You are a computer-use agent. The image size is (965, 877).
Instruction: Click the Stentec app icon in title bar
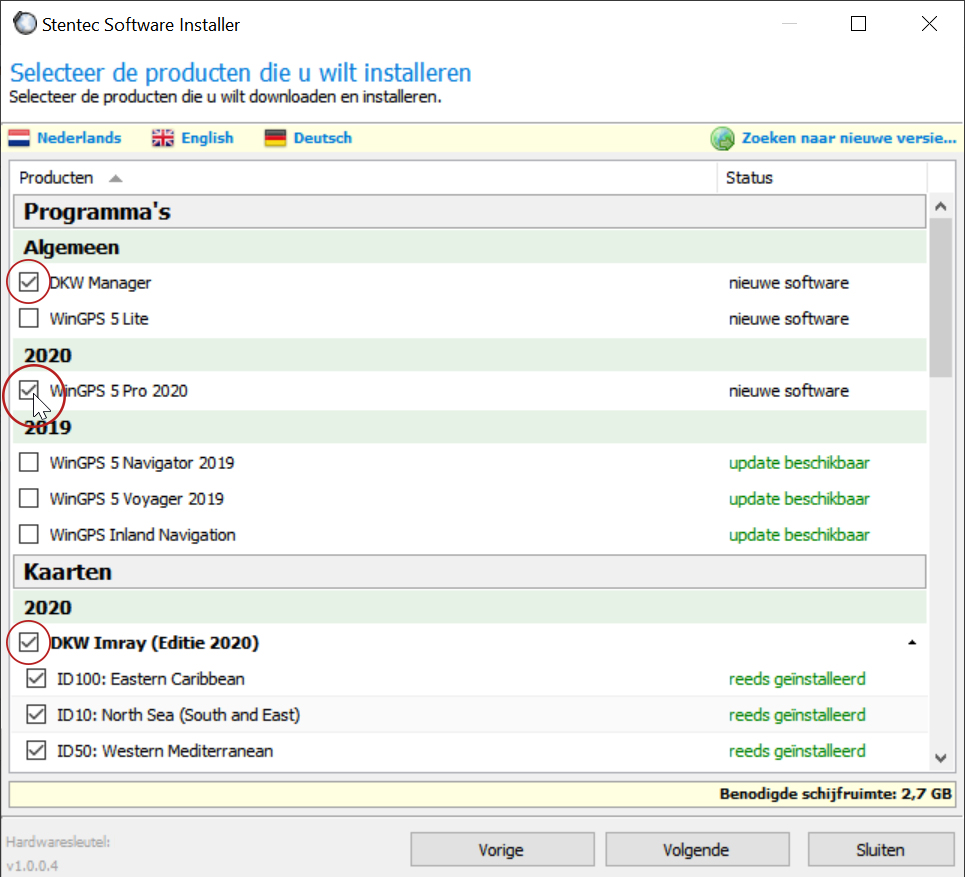pyautogui.click(x=25, y=23)
